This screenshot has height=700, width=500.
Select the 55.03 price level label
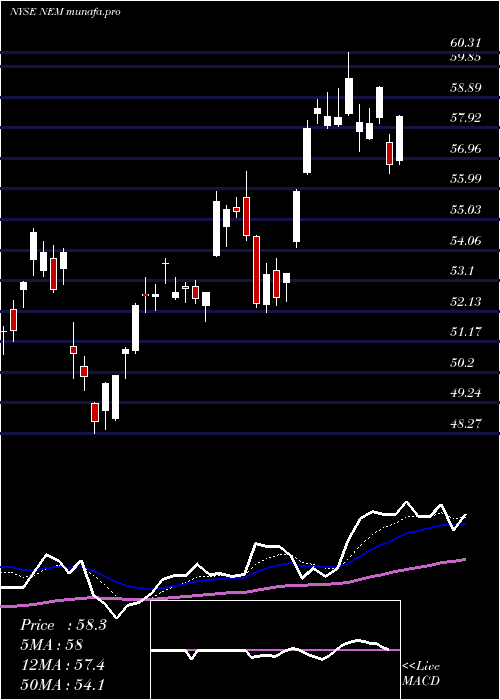[x=466, y=210]
